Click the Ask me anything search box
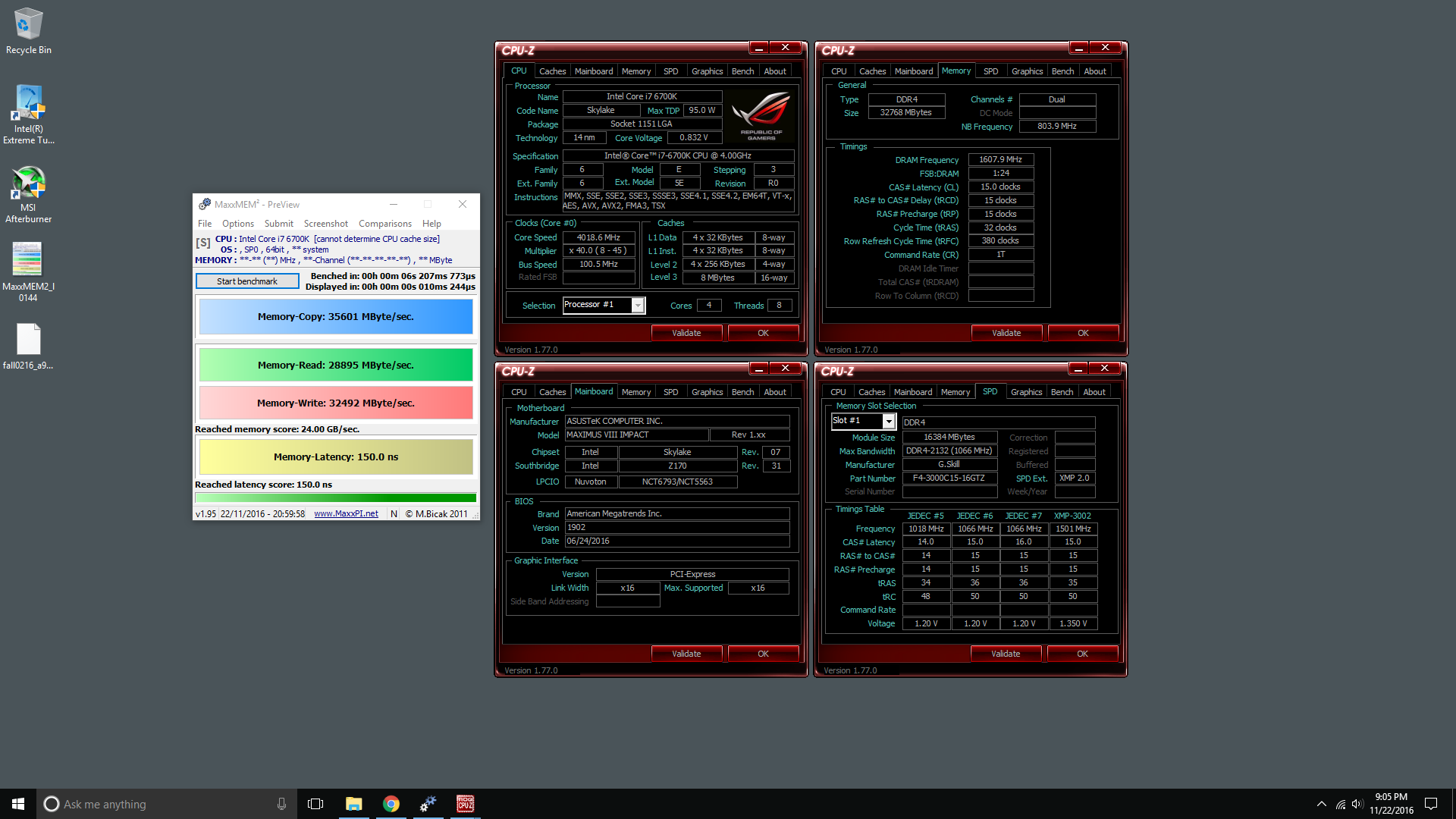 tap(167, 804)
